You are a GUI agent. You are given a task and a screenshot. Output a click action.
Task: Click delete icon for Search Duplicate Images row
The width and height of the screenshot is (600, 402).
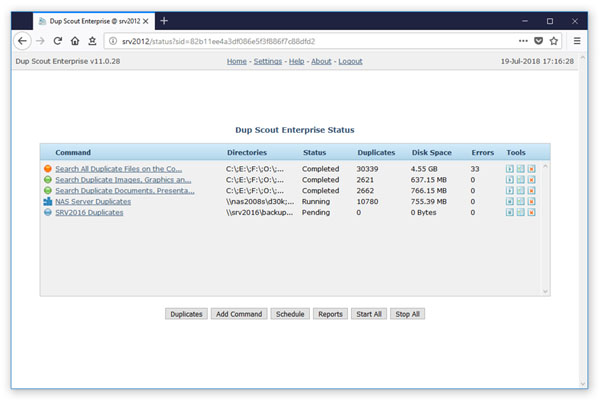[532, 179]
